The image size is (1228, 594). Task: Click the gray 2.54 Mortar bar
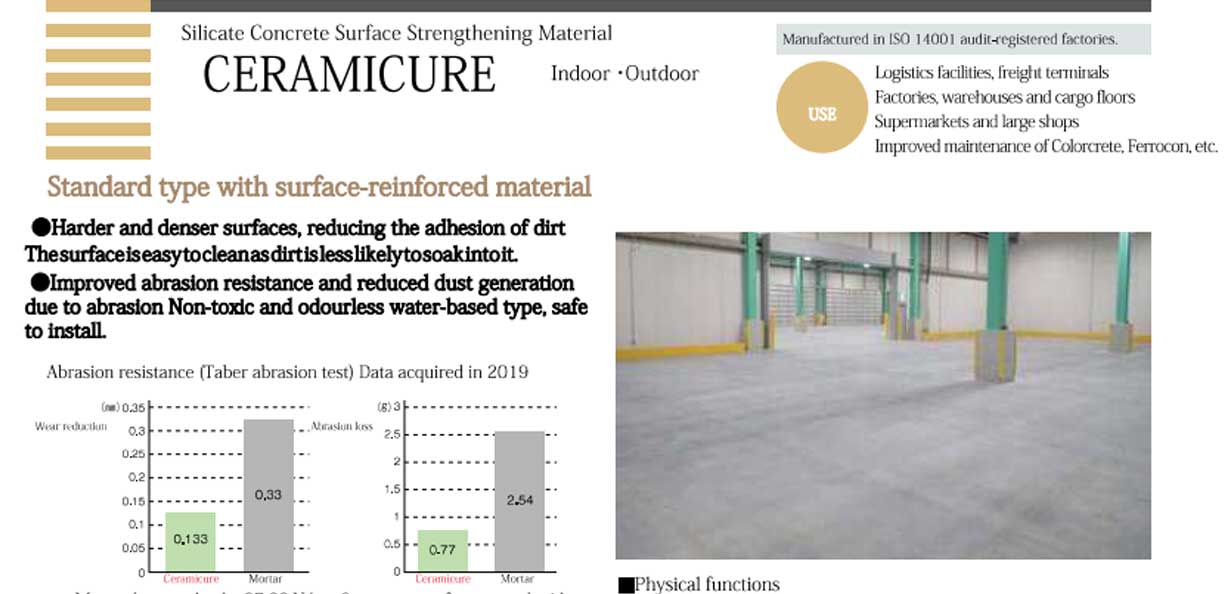click(x=519, y=500)
